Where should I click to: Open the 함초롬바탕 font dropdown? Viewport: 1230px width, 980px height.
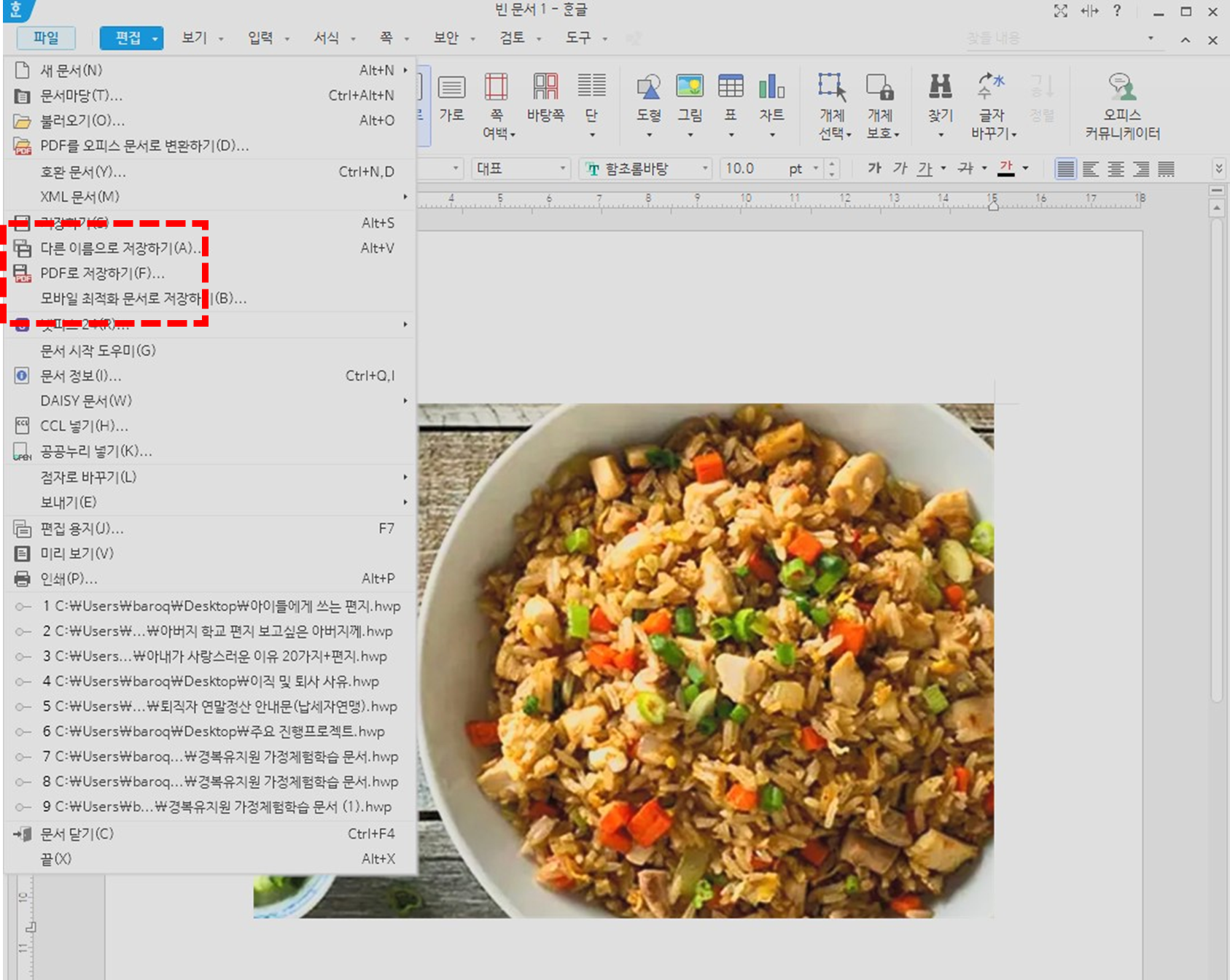pos(645,168)
